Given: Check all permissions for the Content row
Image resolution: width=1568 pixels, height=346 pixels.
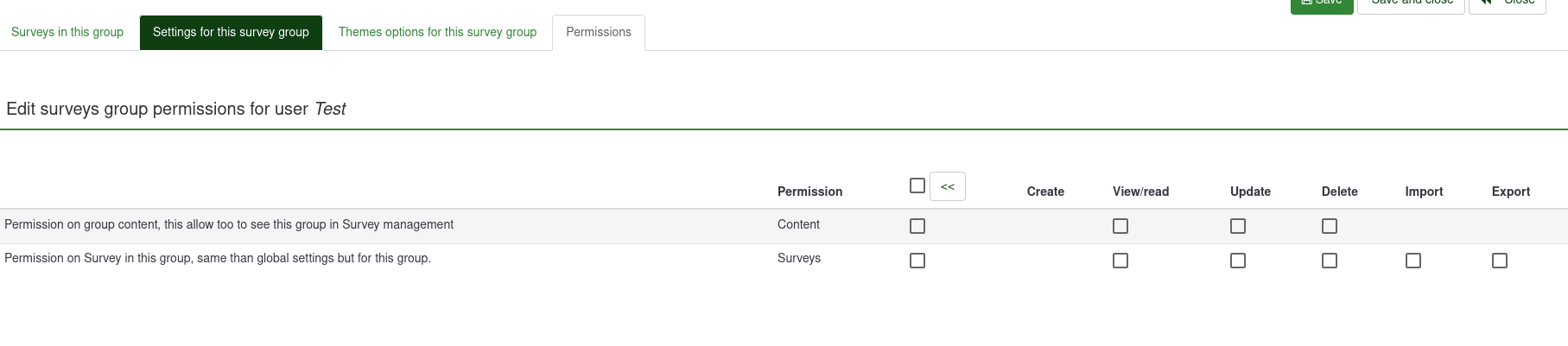Looking at the screenshot, I should tap(917, 226).
